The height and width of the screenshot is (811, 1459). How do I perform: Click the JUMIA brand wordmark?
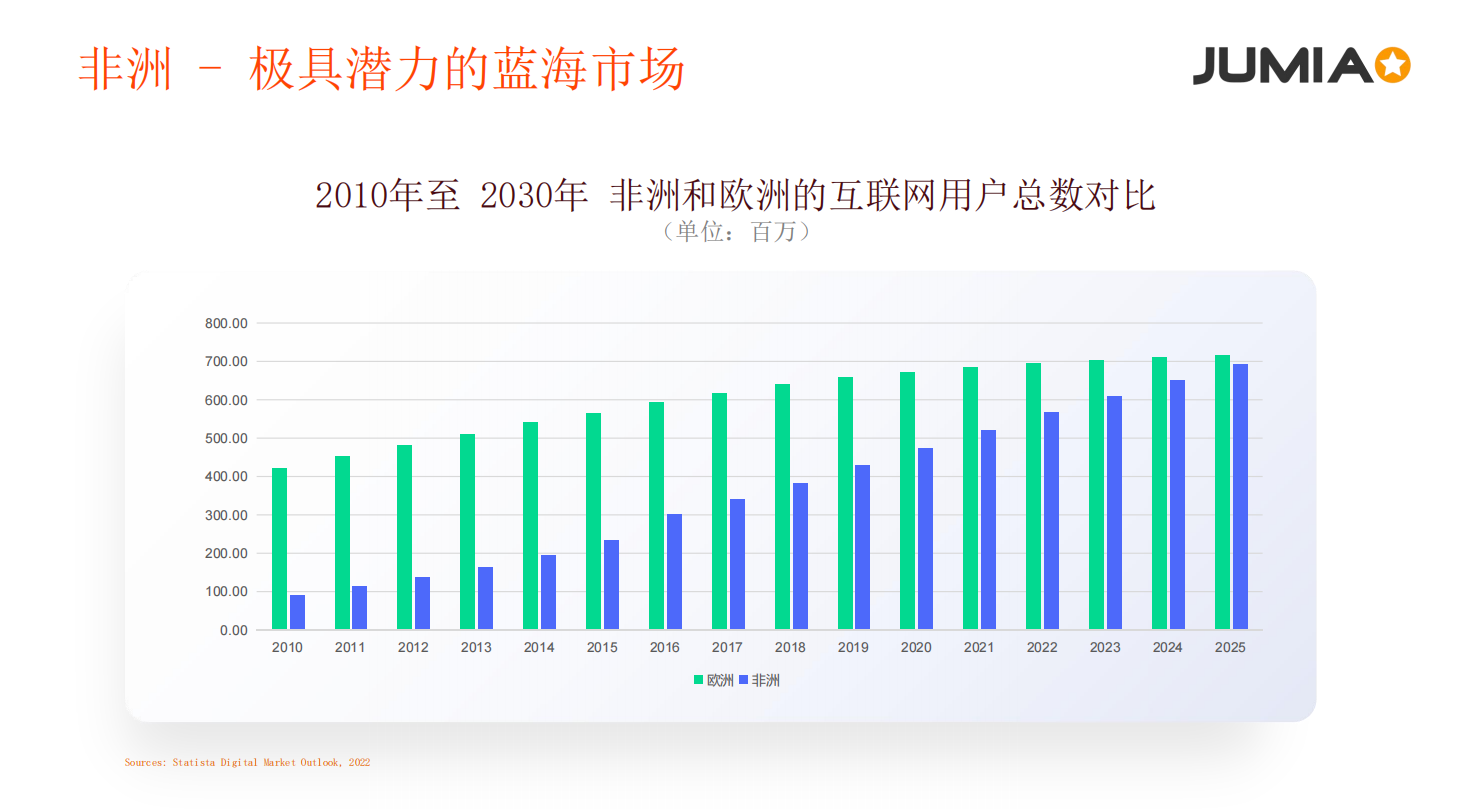pos(1282,66)
